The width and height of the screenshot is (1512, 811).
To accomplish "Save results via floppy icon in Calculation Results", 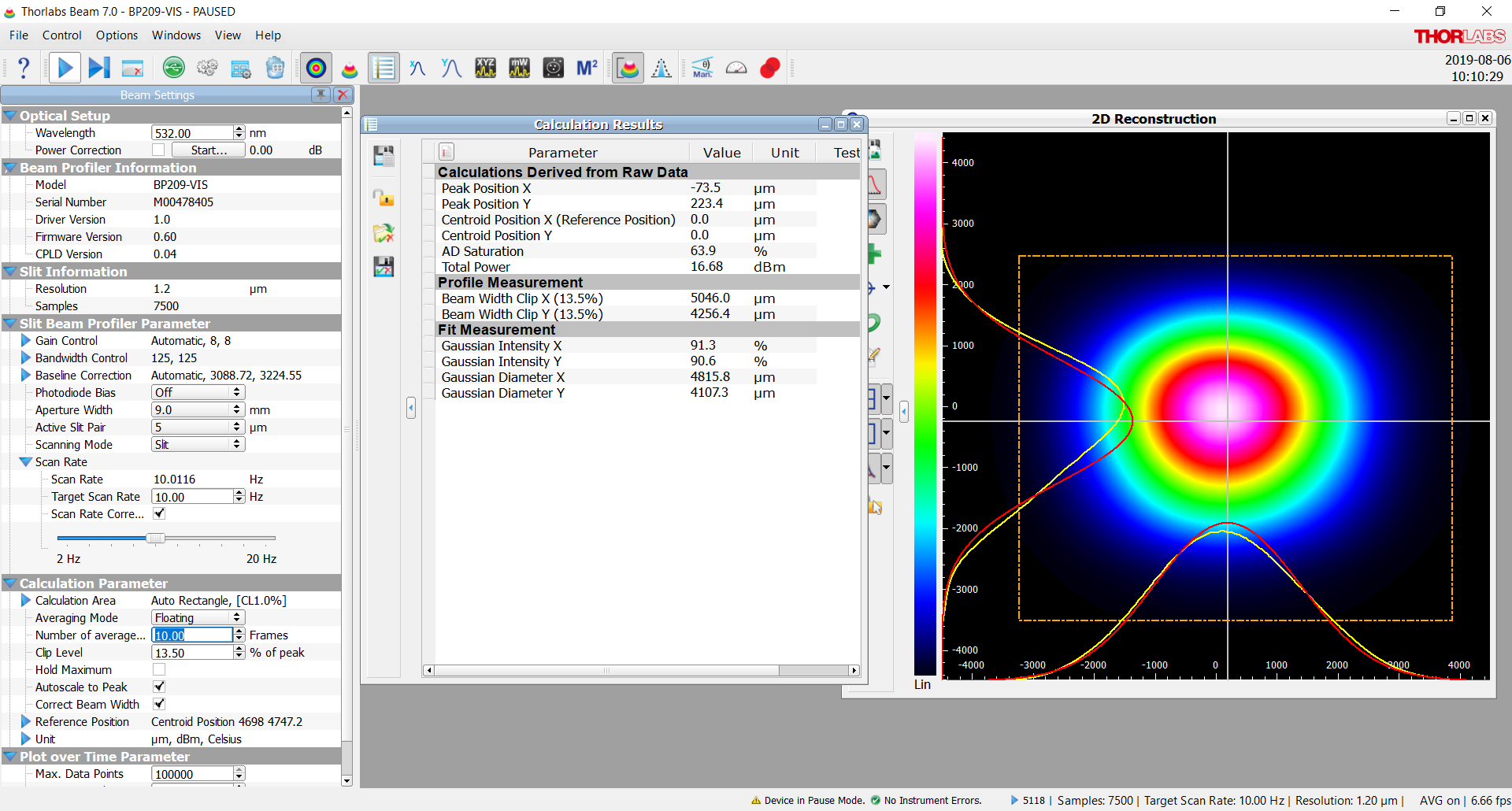I will coord(384,156).
